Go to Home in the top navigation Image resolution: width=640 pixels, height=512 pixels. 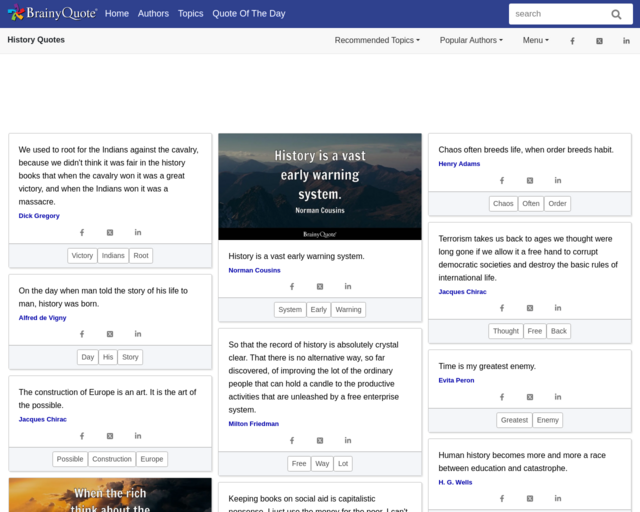117,13
